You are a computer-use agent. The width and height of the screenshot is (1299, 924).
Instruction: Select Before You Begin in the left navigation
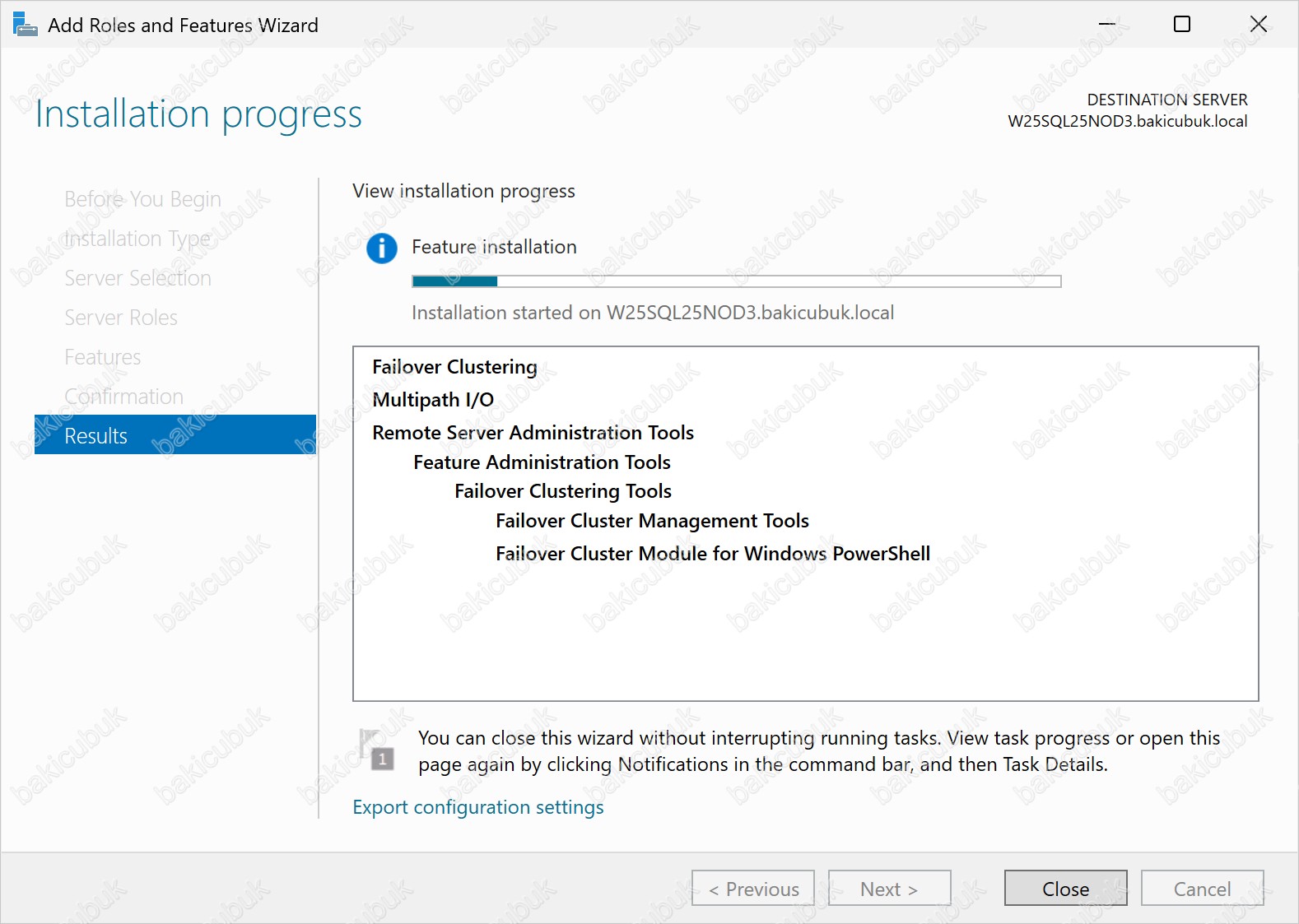click(142, 199)
